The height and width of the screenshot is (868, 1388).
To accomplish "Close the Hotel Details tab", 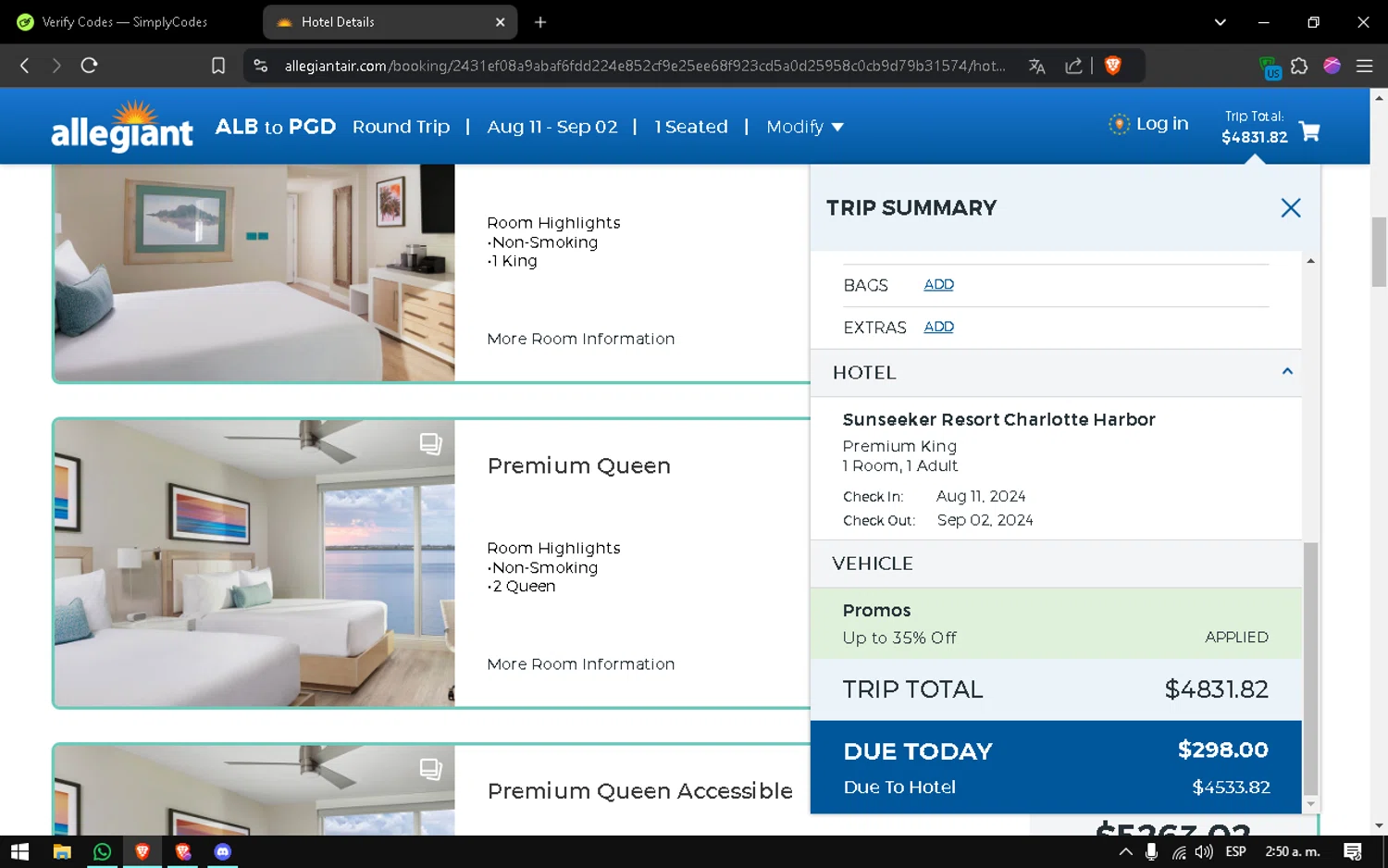I will 500,22.
